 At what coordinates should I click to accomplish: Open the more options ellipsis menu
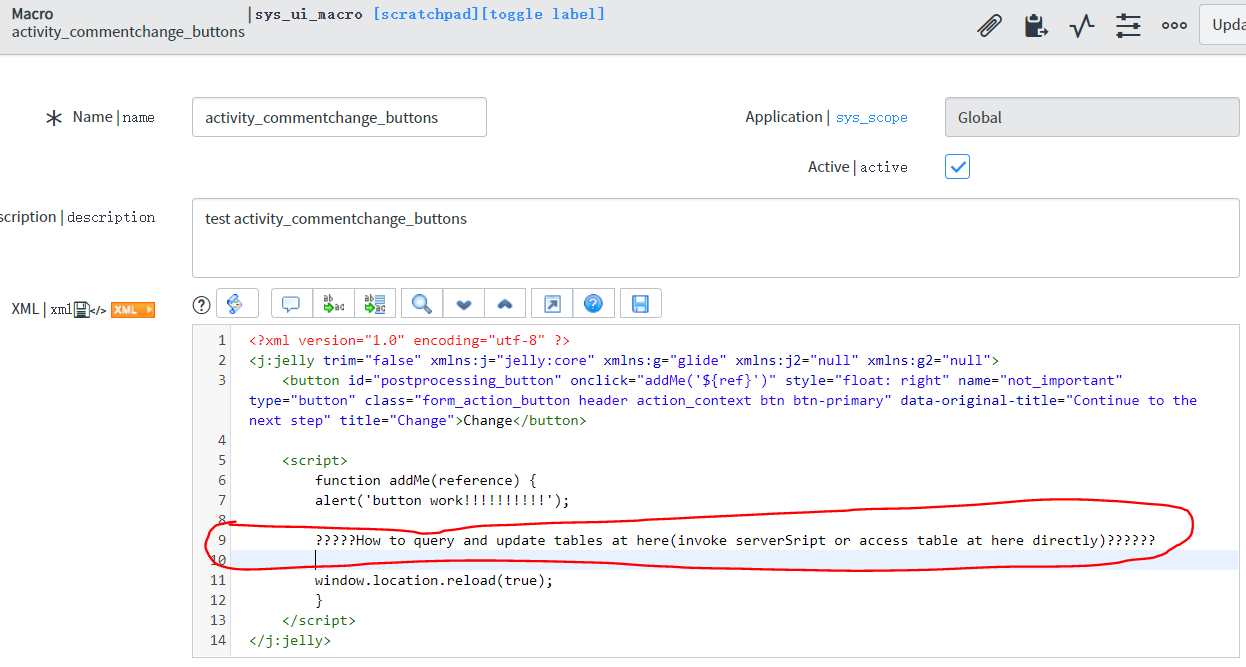pos(1174,26)
